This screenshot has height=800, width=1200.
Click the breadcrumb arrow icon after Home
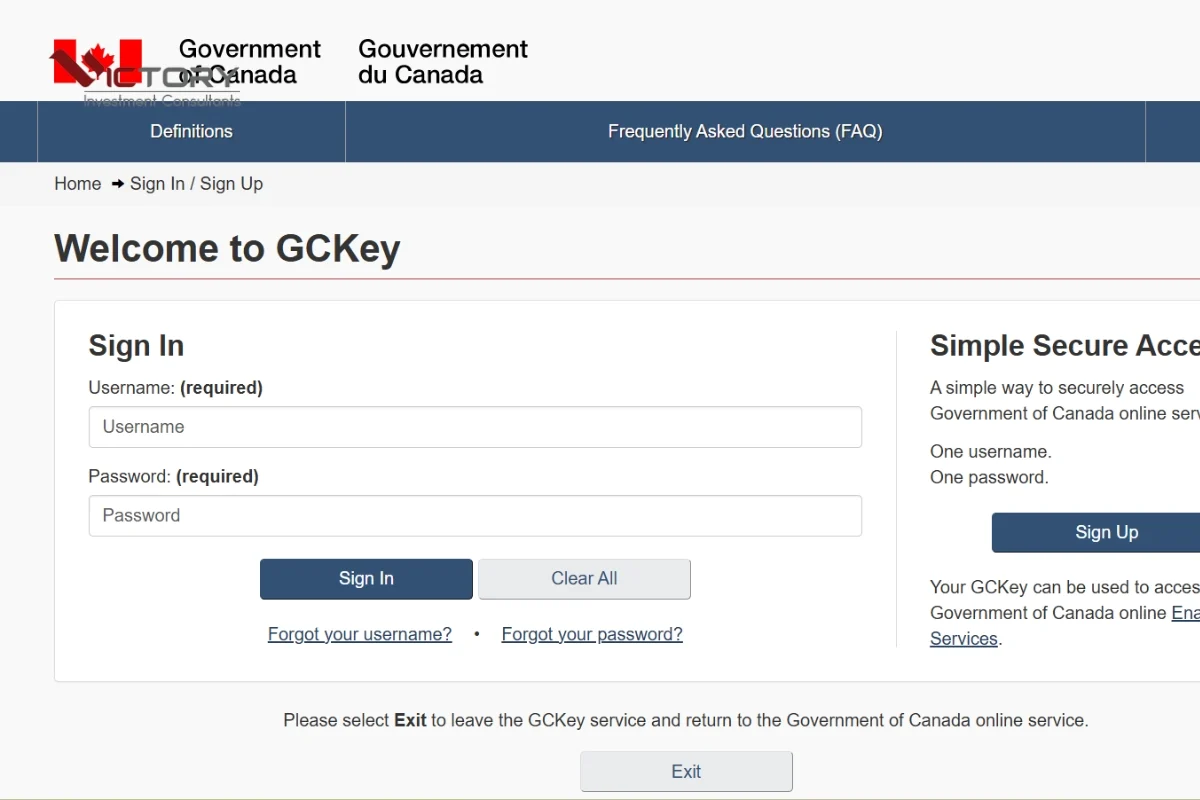118,184
